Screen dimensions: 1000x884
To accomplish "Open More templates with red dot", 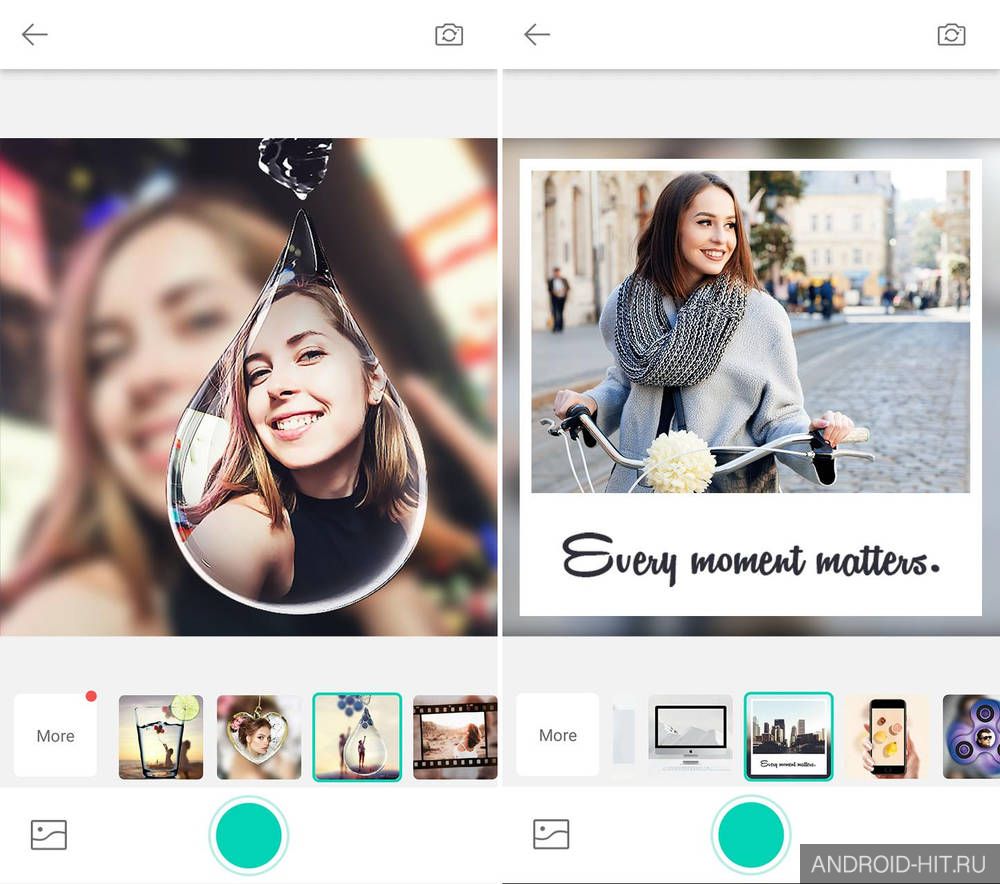I will click(x=55, y=735).
